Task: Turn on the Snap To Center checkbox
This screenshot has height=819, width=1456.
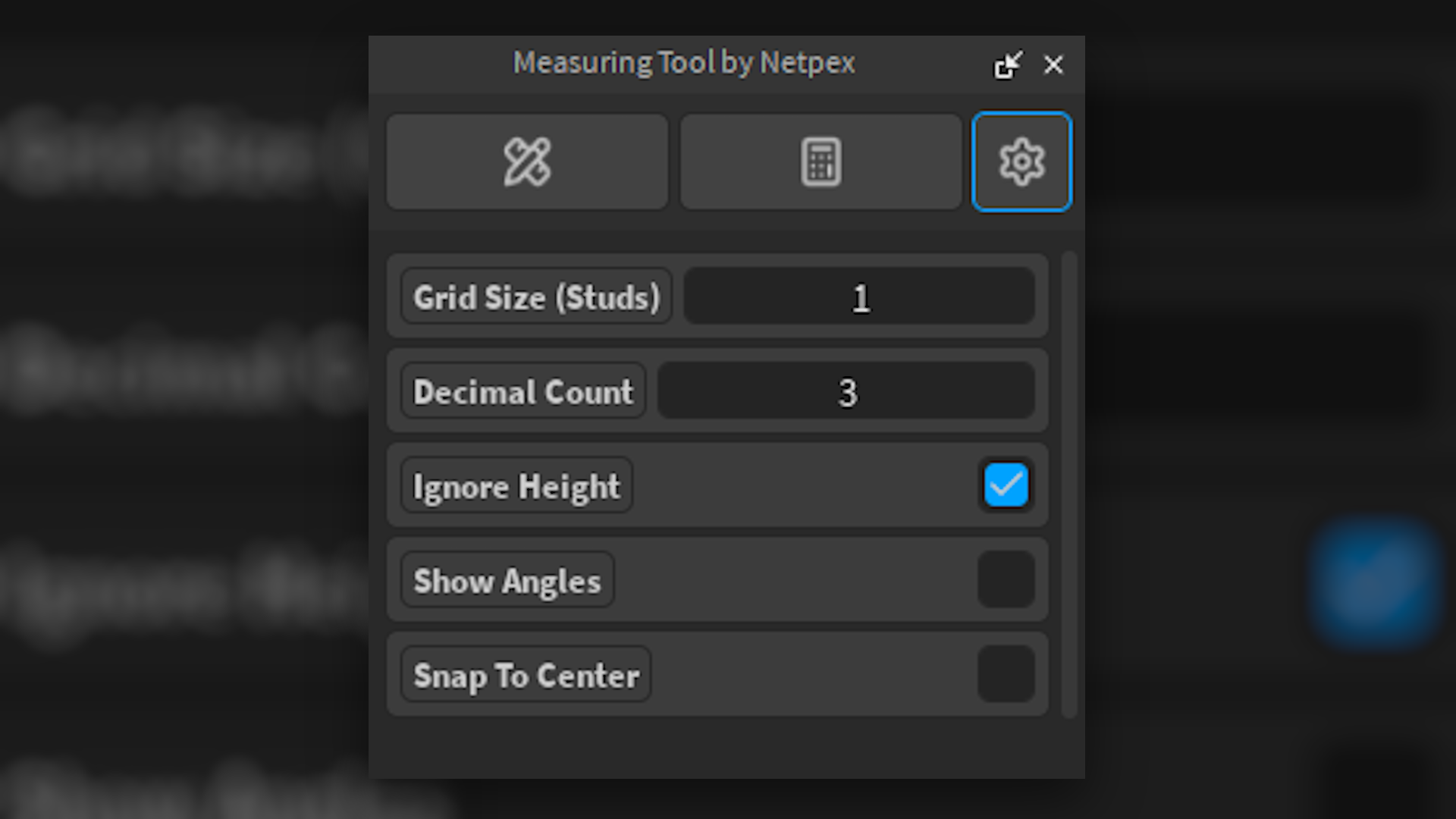Action: (x=1006, y=674)
